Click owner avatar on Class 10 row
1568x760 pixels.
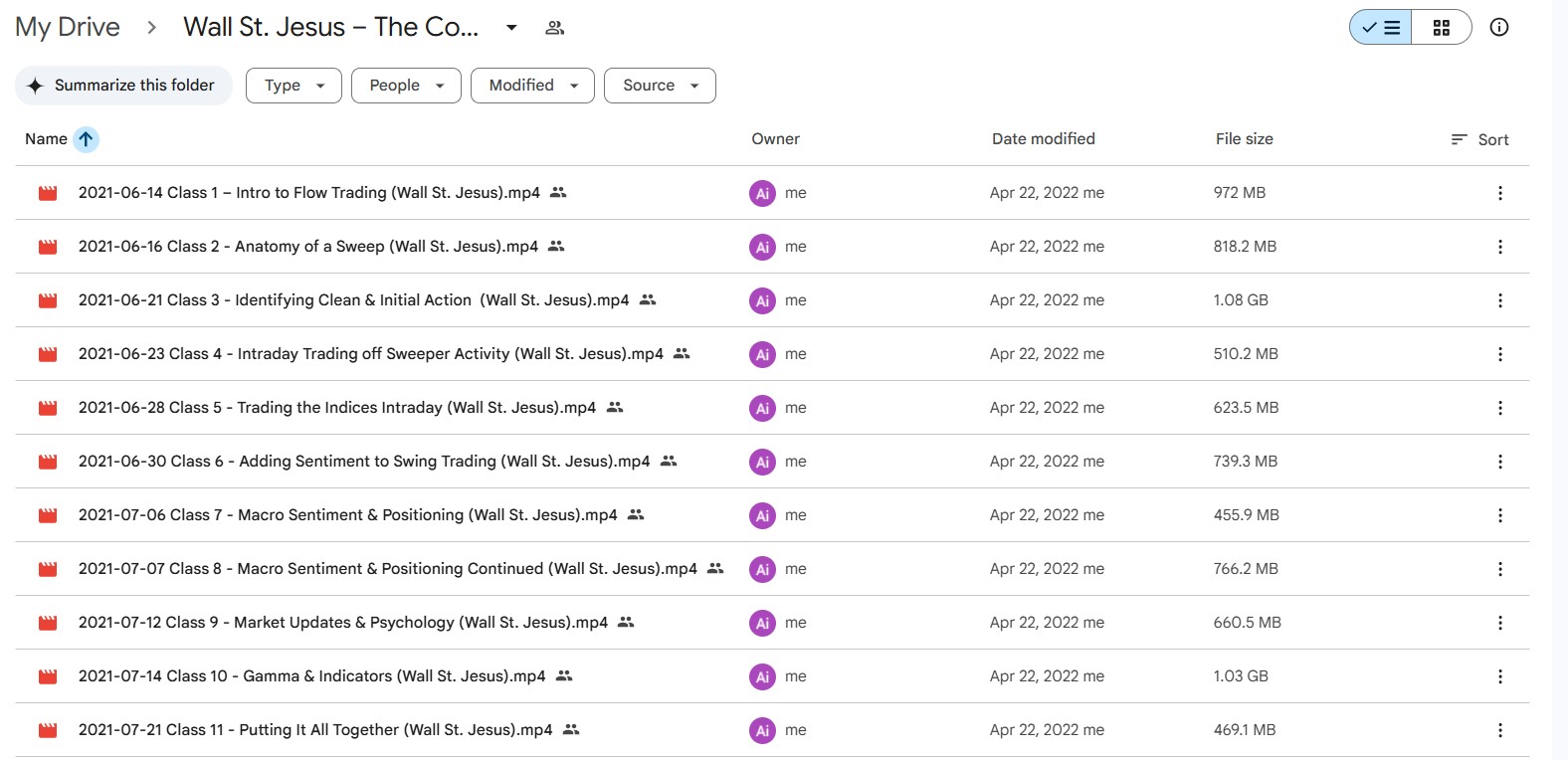pos(762,676)
